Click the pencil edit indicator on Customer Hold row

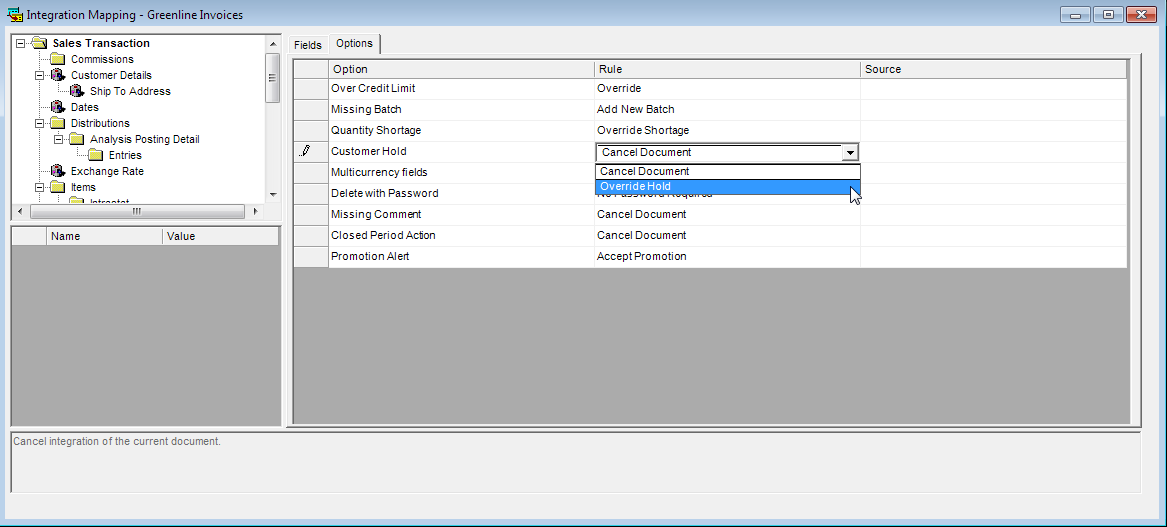click(x=305, y=151)
